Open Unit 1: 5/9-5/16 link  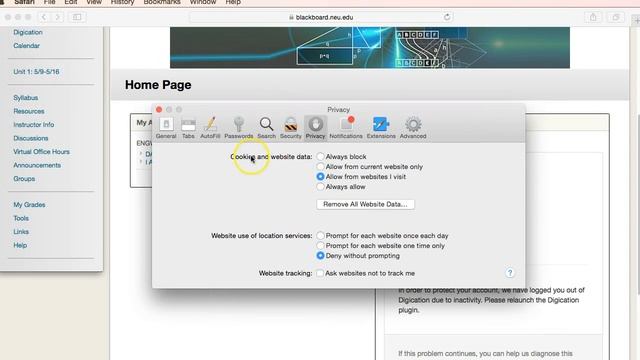[36, 72]
